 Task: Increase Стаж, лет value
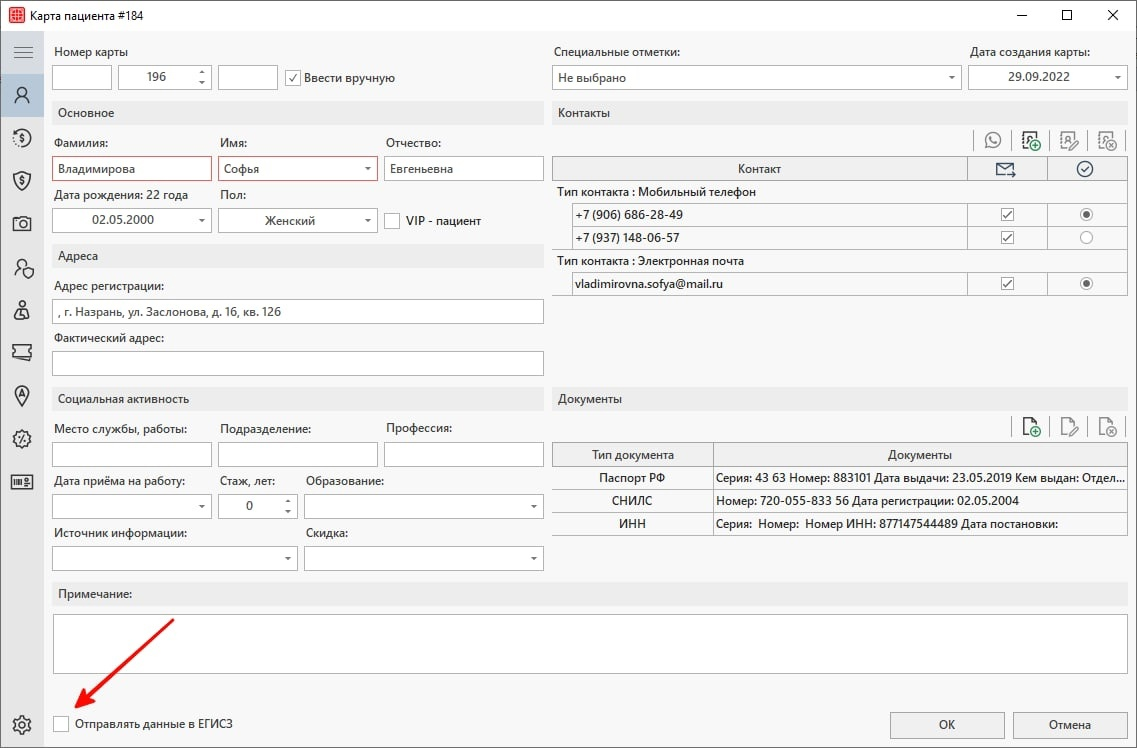coord(288,500)
